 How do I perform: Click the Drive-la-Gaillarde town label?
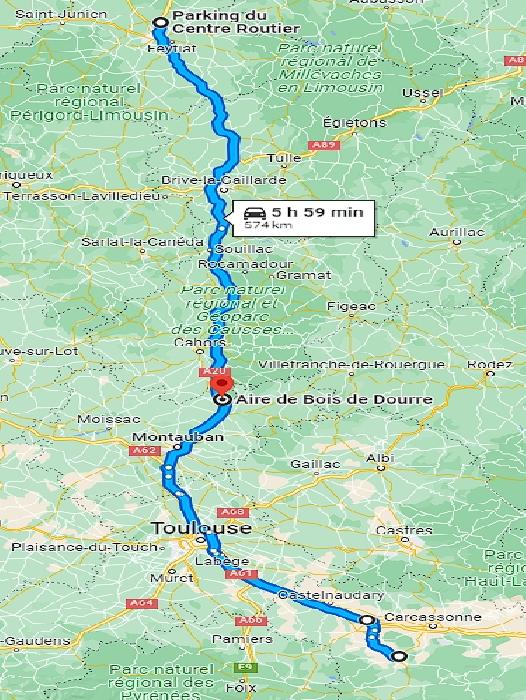tap(224, 180)
